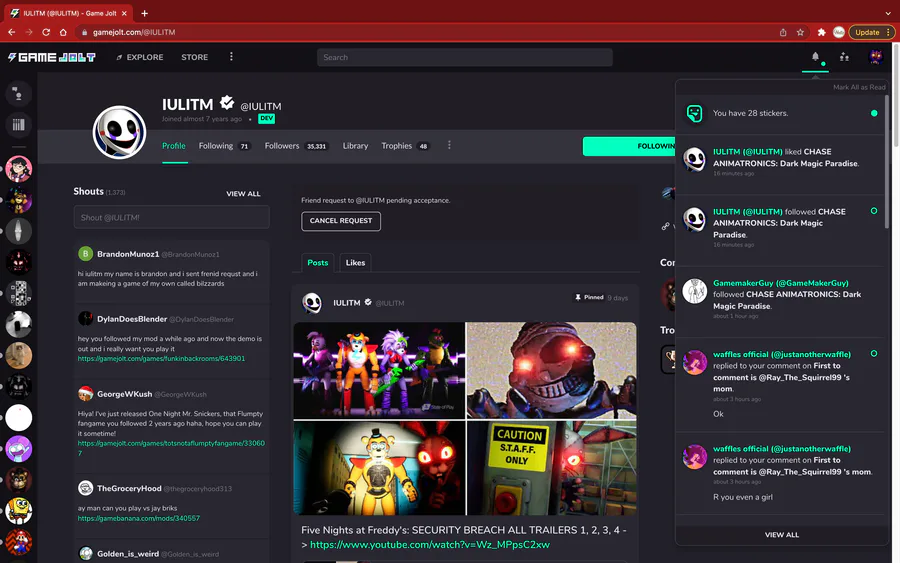Open the Glamrock Freddy with Vanny image
Viewport: 900px width, 563px height.
tap(379, 468)
